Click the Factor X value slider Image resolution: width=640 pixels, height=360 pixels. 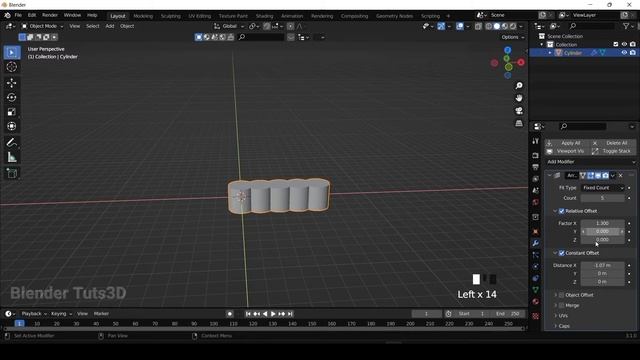click(x=603, y=223)
